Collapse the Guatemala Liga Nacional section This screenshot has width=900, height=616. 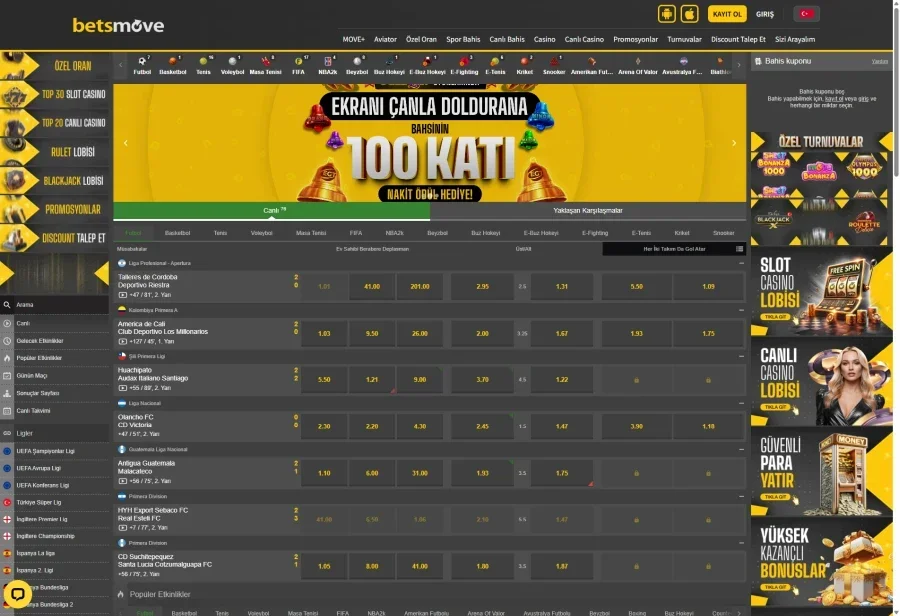tap(741, 450)
